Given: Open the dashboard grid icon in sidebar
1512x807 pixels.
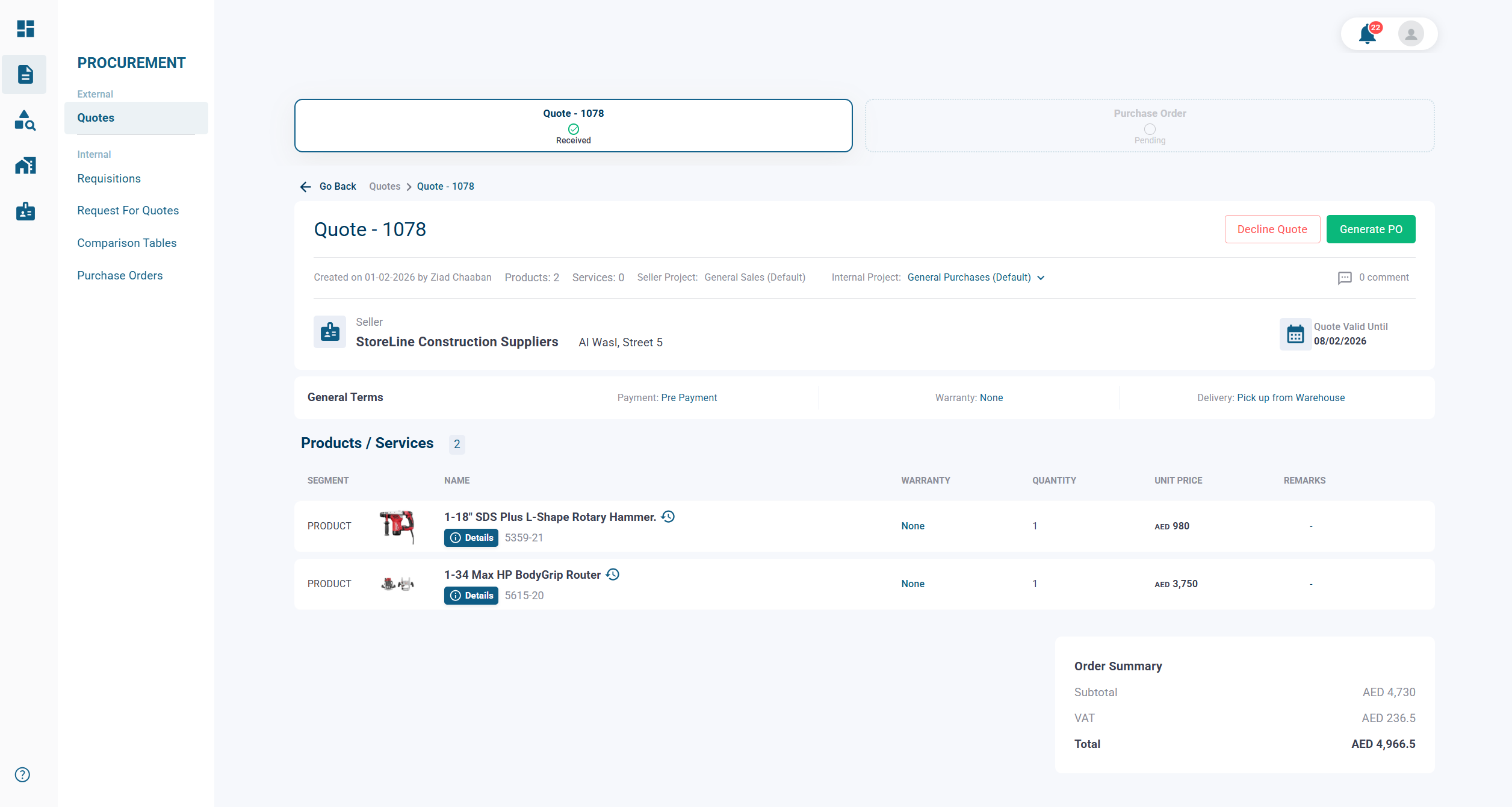Looking at the screenshot, I should coord(25,28).
